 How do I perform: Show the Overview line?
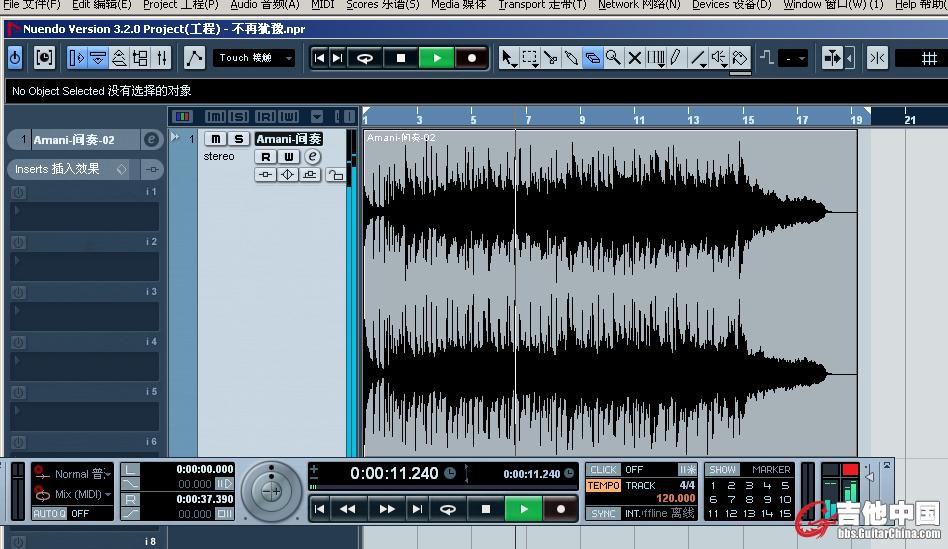click(x=119, y=58)
